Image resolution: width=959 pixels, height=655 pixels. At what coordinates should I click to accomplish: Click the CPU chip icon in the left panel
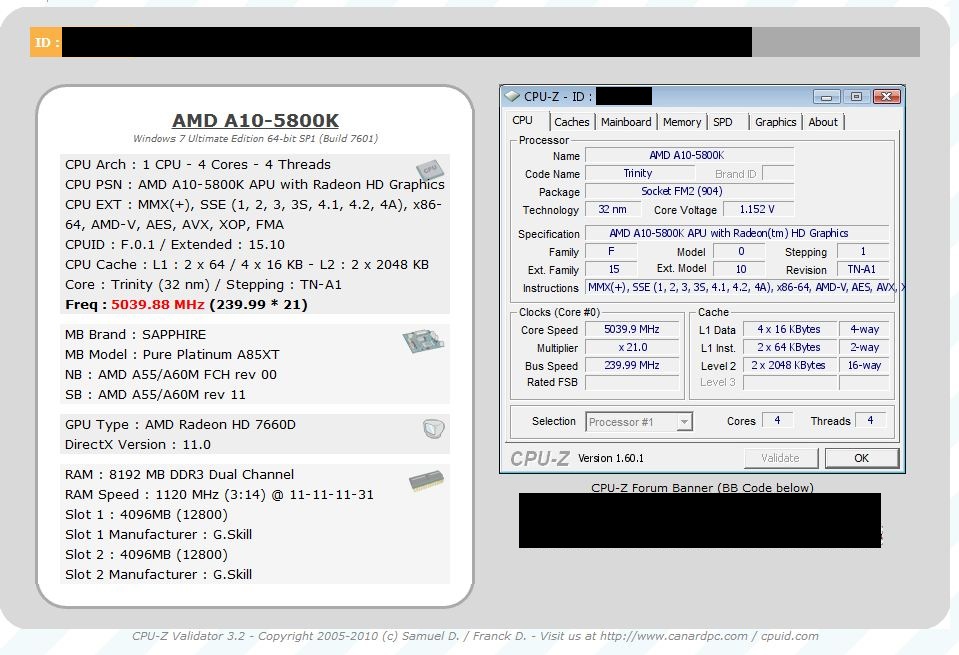(x=430, y=169)
